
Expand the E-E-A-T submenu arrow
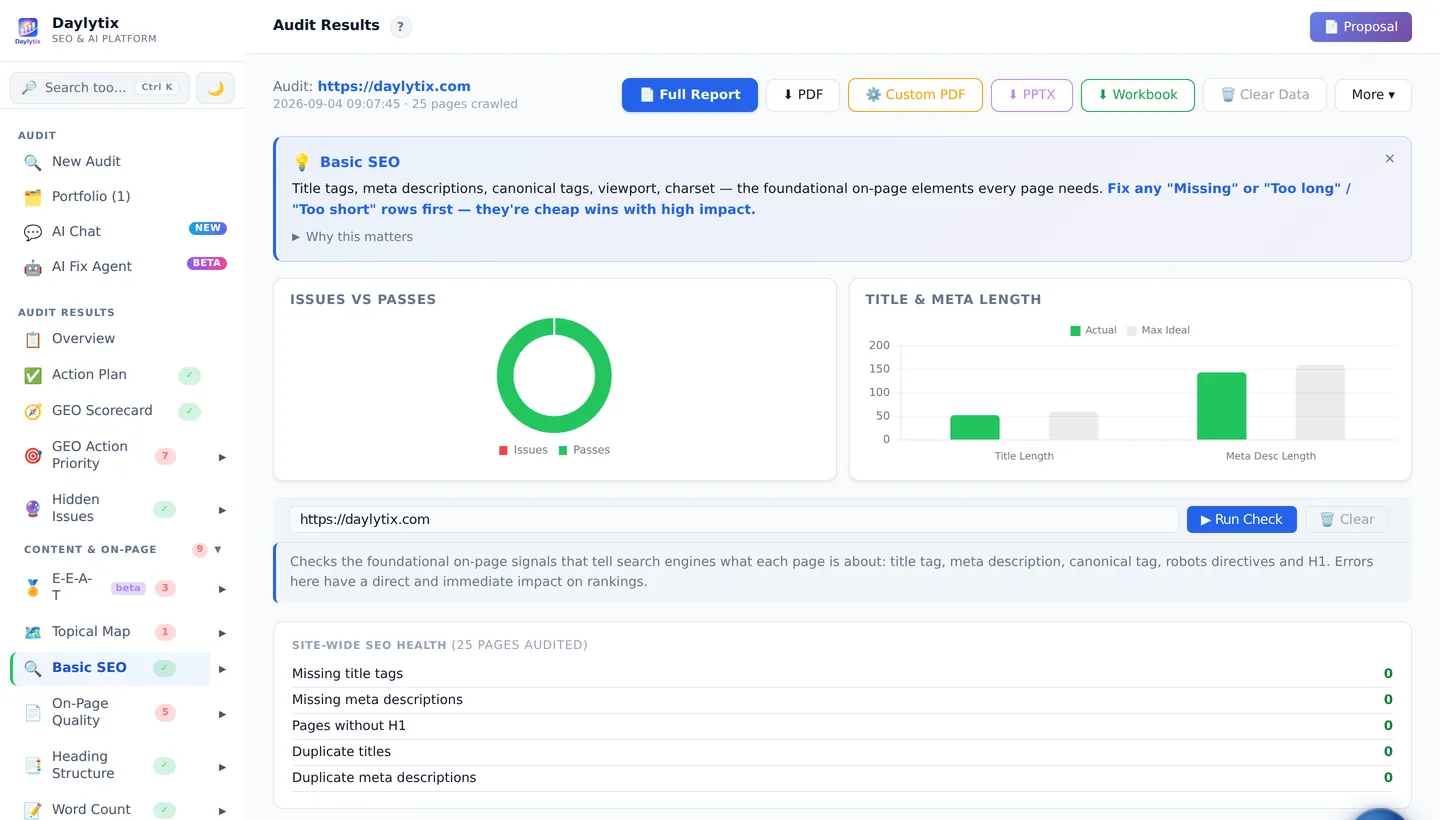click(x=222, y=589)
